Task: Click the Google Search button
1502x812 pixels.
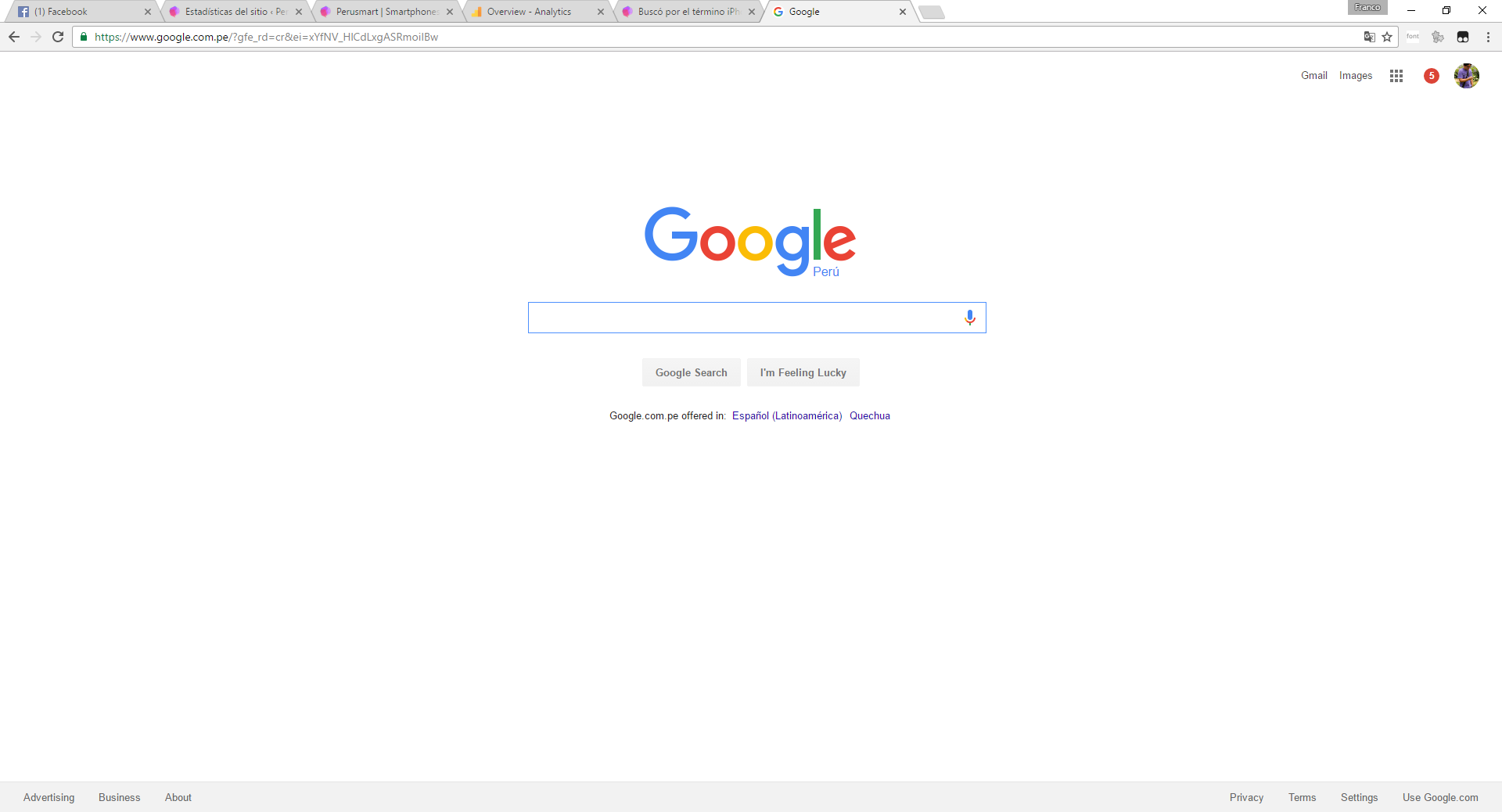Action: coord(692,372)
